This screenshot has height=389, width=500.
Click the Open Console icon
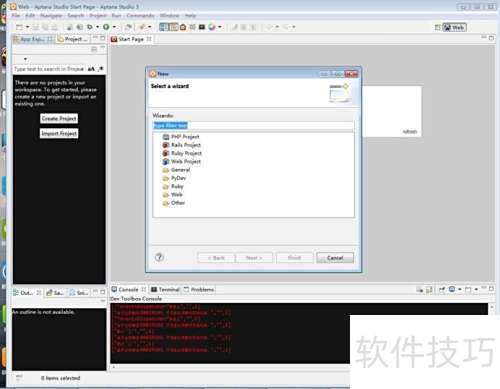click(468, 289)
